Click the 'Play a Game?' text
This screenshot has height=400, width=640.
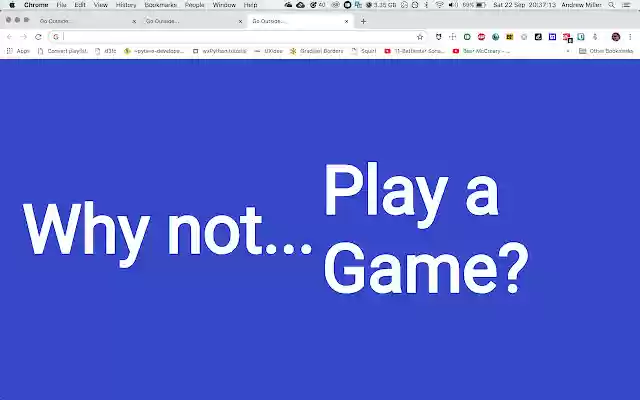pyautogui.click(x=426, y=228)
